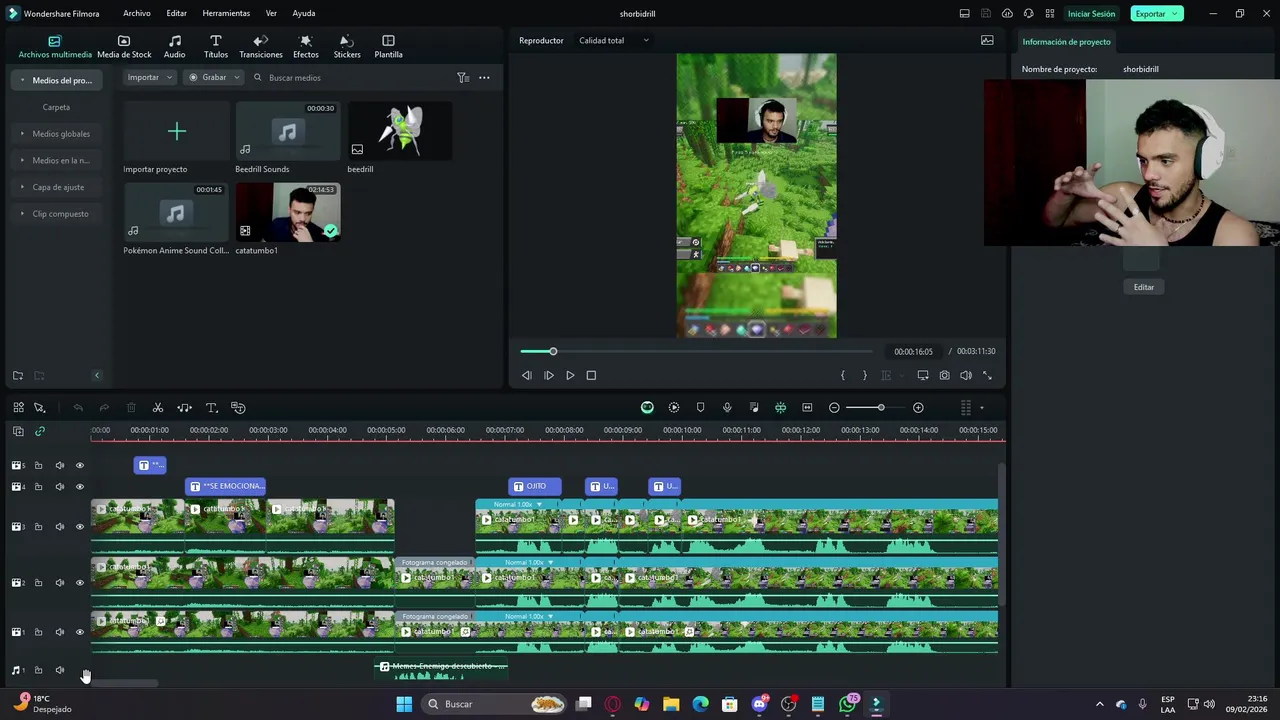Enter fullscreen preview with the expand icon
This screenshot has width=1280, height=720.
coord(987,376)
